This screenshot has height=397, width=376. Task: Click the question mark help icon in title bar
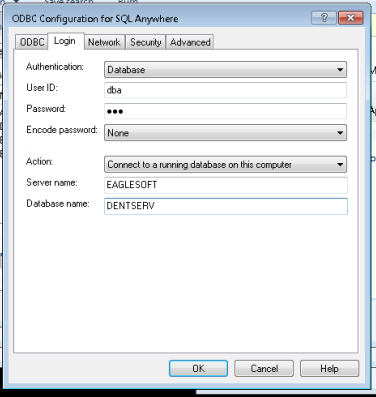(x=324, y=18)
